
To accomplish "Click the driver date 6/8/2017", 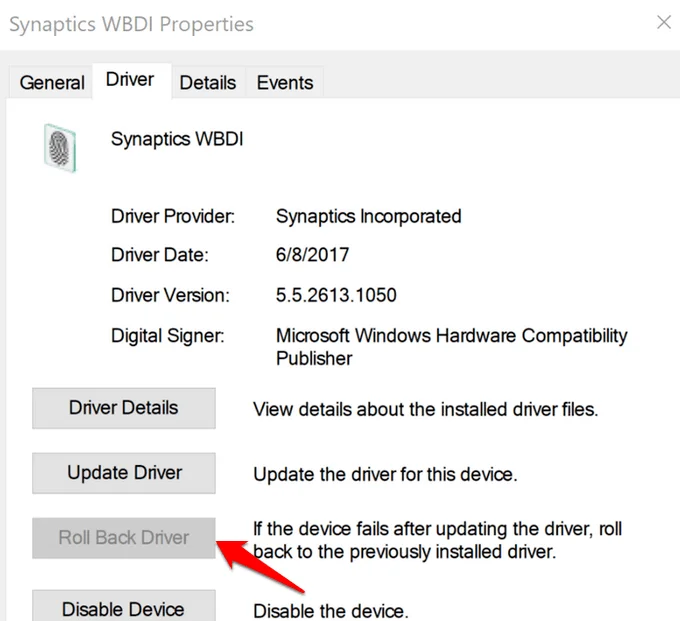I will 312,255.
